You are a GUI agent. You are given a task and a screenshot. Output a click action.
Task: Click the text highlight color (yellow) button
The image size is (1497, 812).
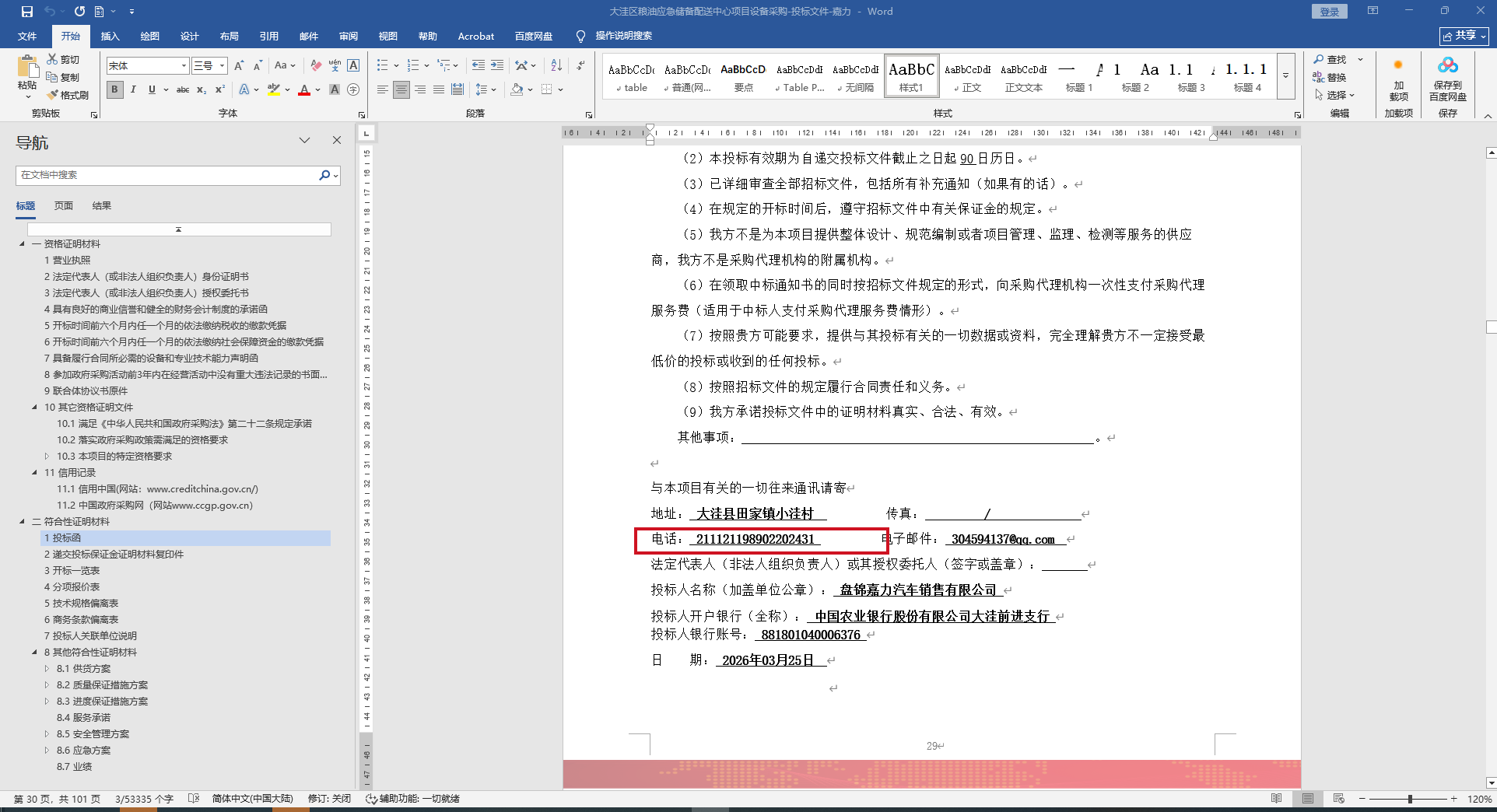274,89
